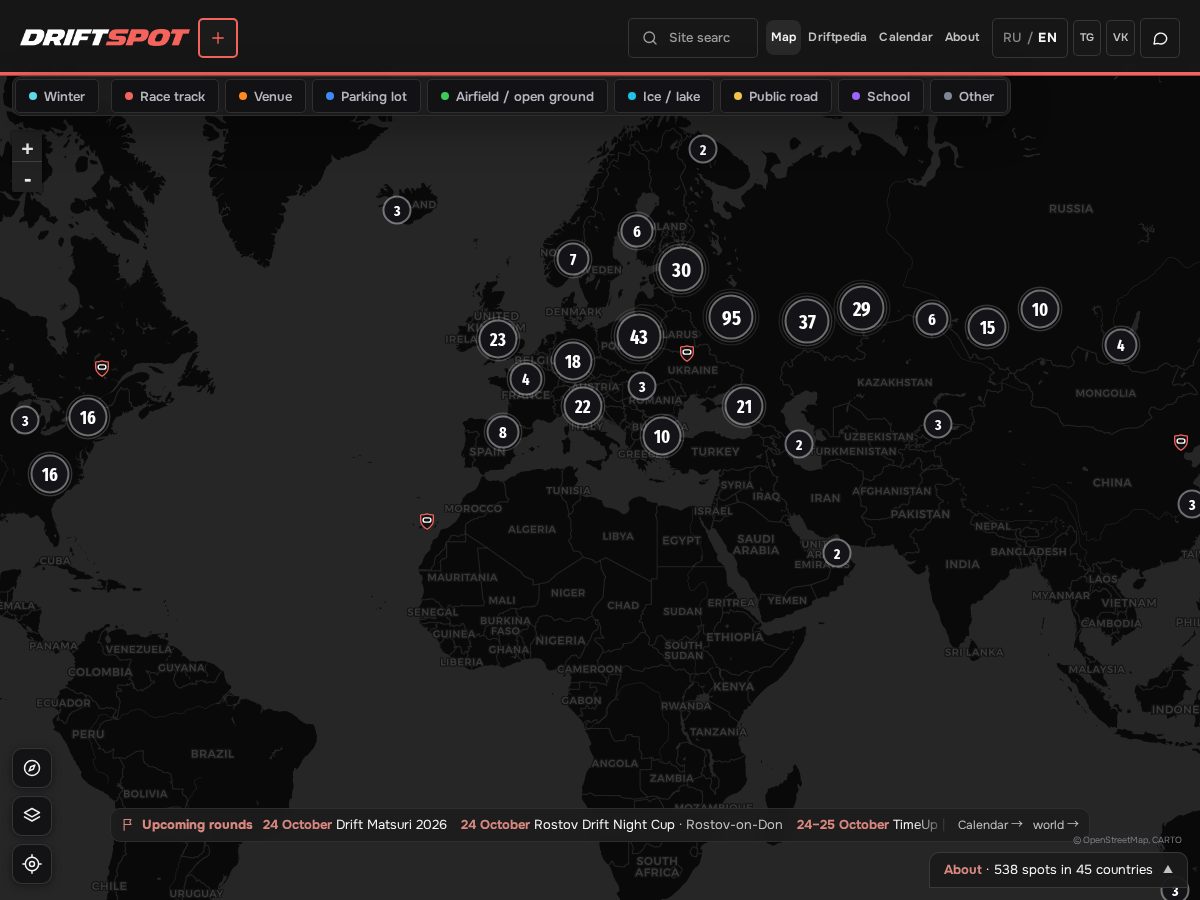Open the 4-spot cluster over France
Image resolution: width=1200 pixels, height=900 pixels.
click(x=526, y=380)
